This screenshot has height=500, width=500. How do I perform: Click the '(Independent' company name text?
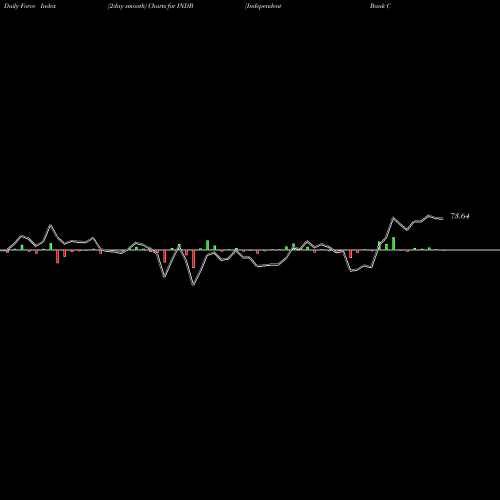263,6
